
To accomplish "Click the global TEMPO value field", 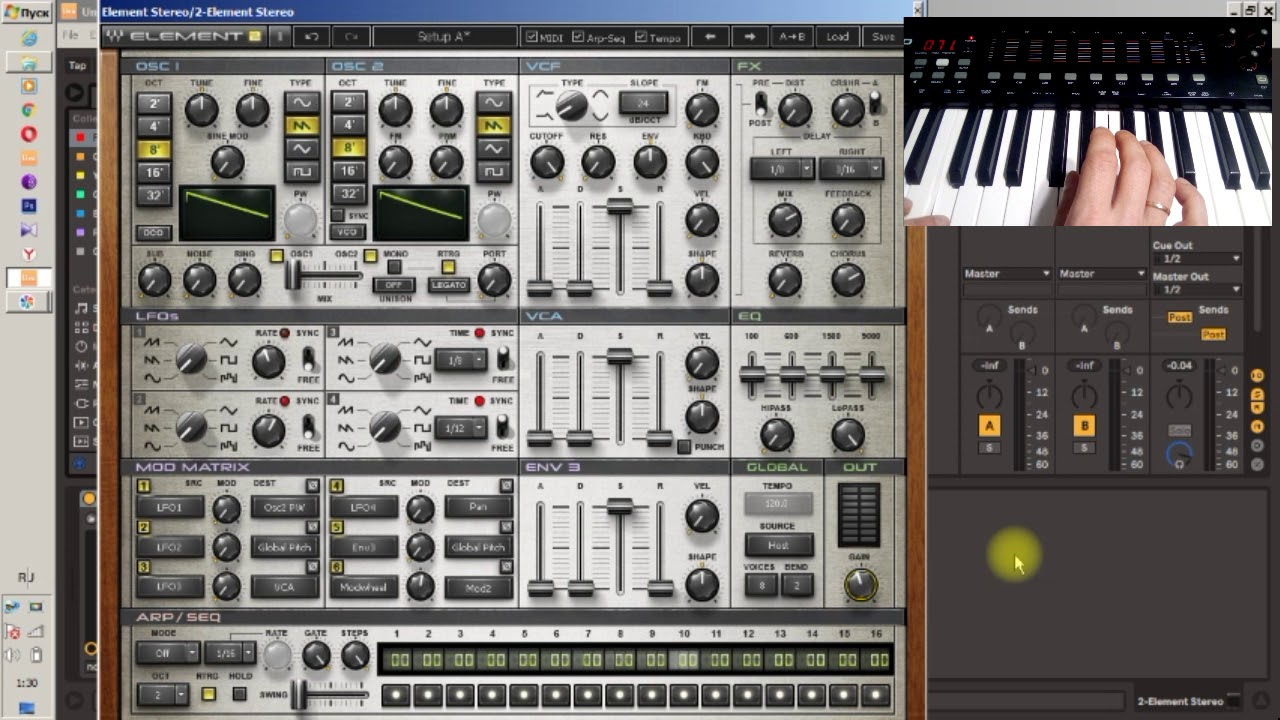I will click(778, 504).
